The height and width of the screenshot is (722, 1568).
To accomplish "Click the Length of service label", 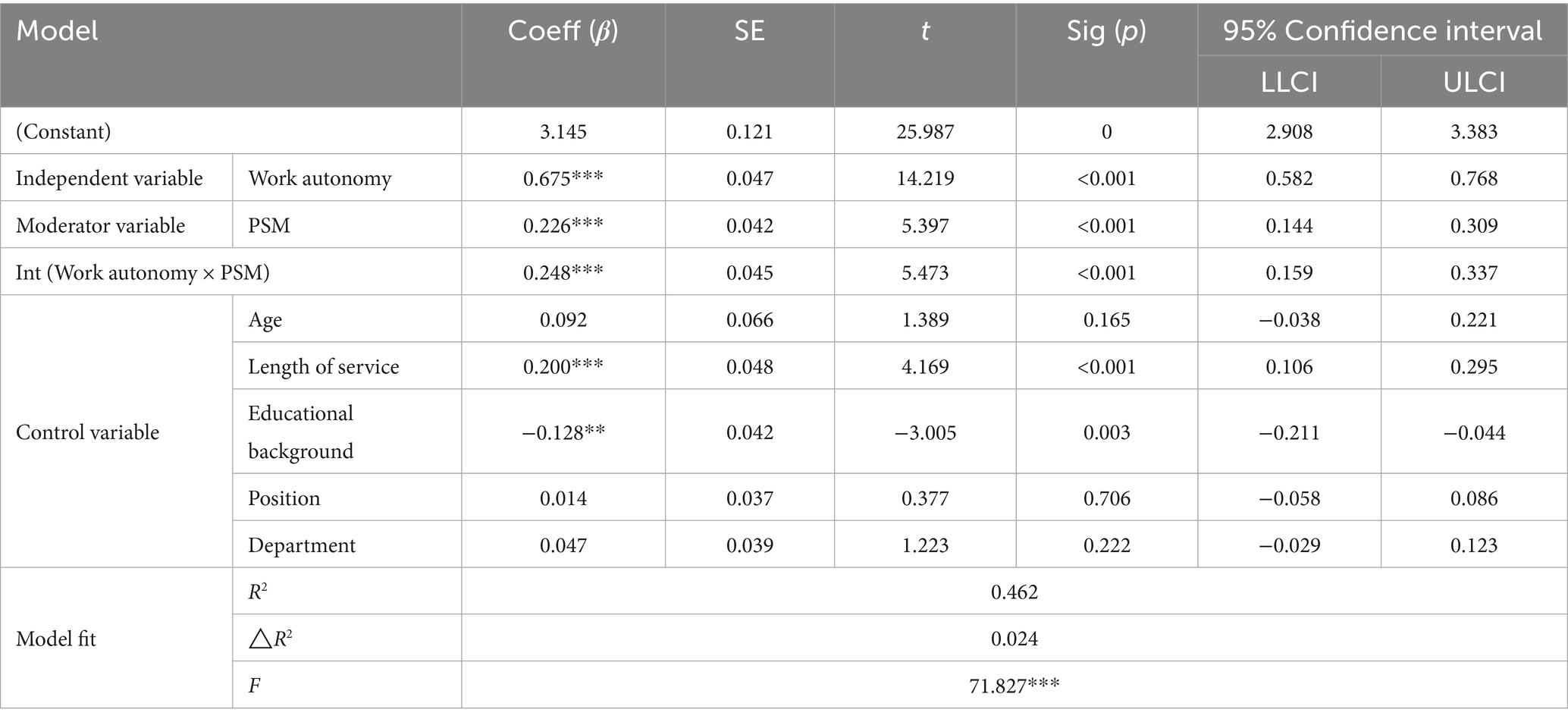I will [323, 366].
